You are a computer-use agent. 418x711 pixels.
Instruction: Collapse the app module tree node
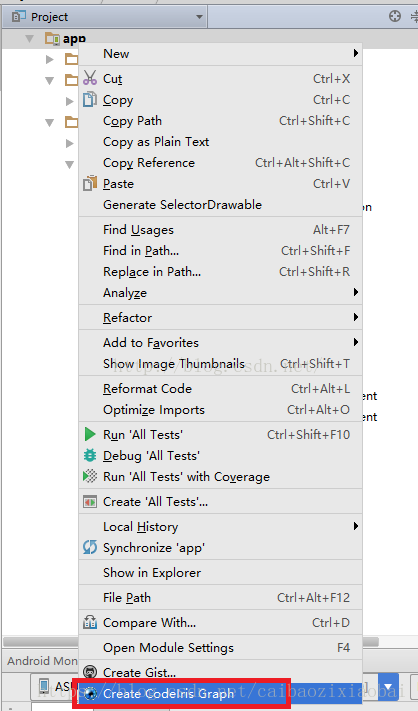pyautogui.click(x=29, y=39)
